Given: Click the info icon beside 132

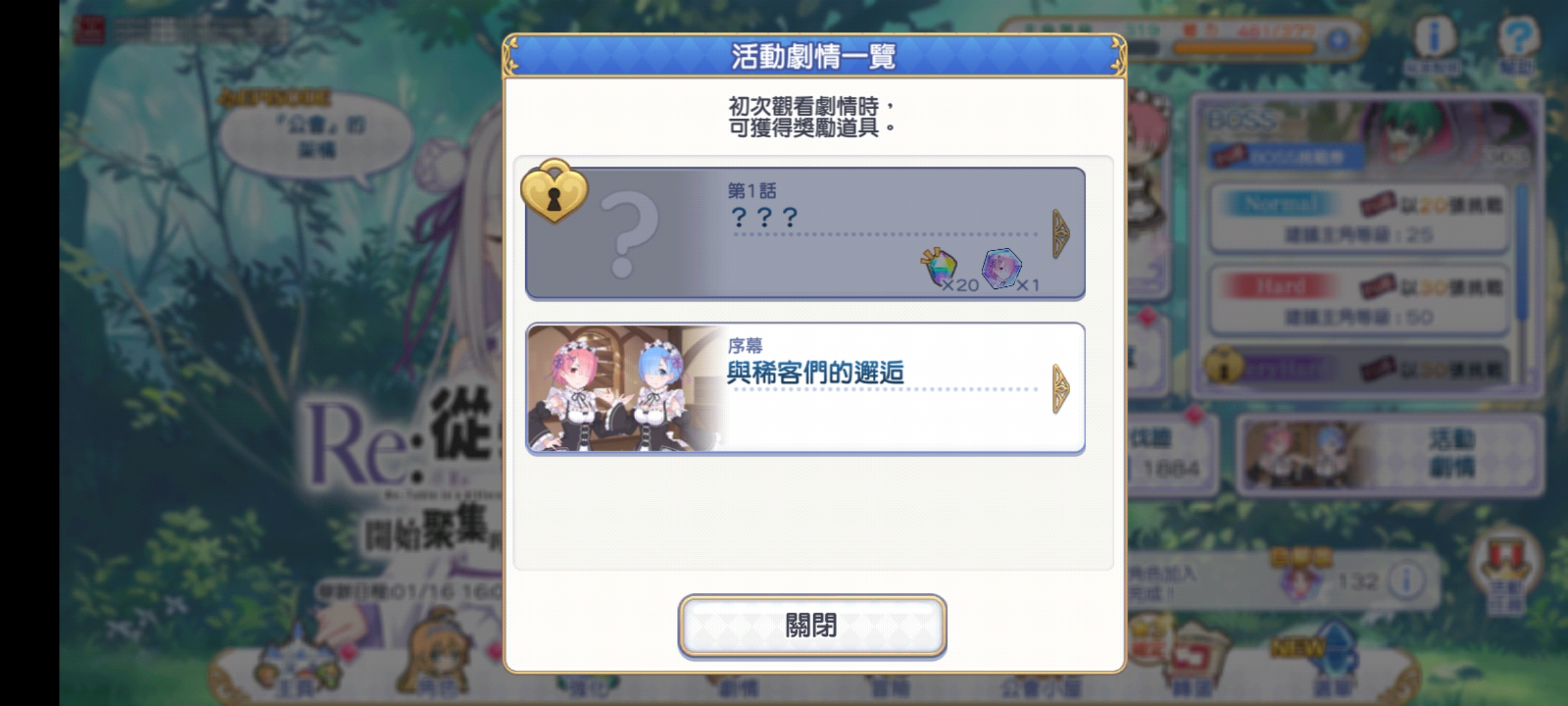Looking at the screenshot, I should tap(1406, 580).
